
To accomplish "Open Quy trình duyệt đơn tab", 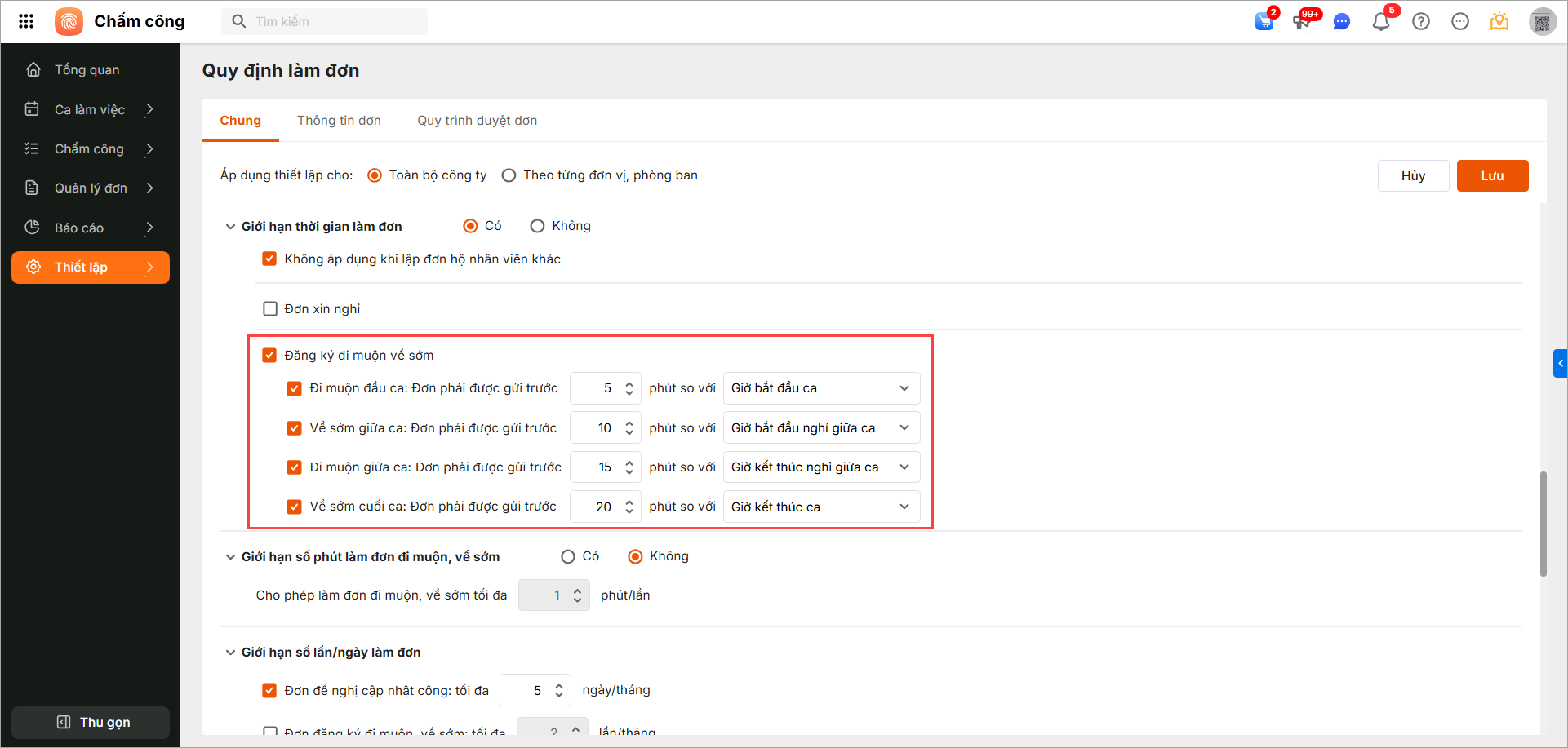I will tap(477, 121).
